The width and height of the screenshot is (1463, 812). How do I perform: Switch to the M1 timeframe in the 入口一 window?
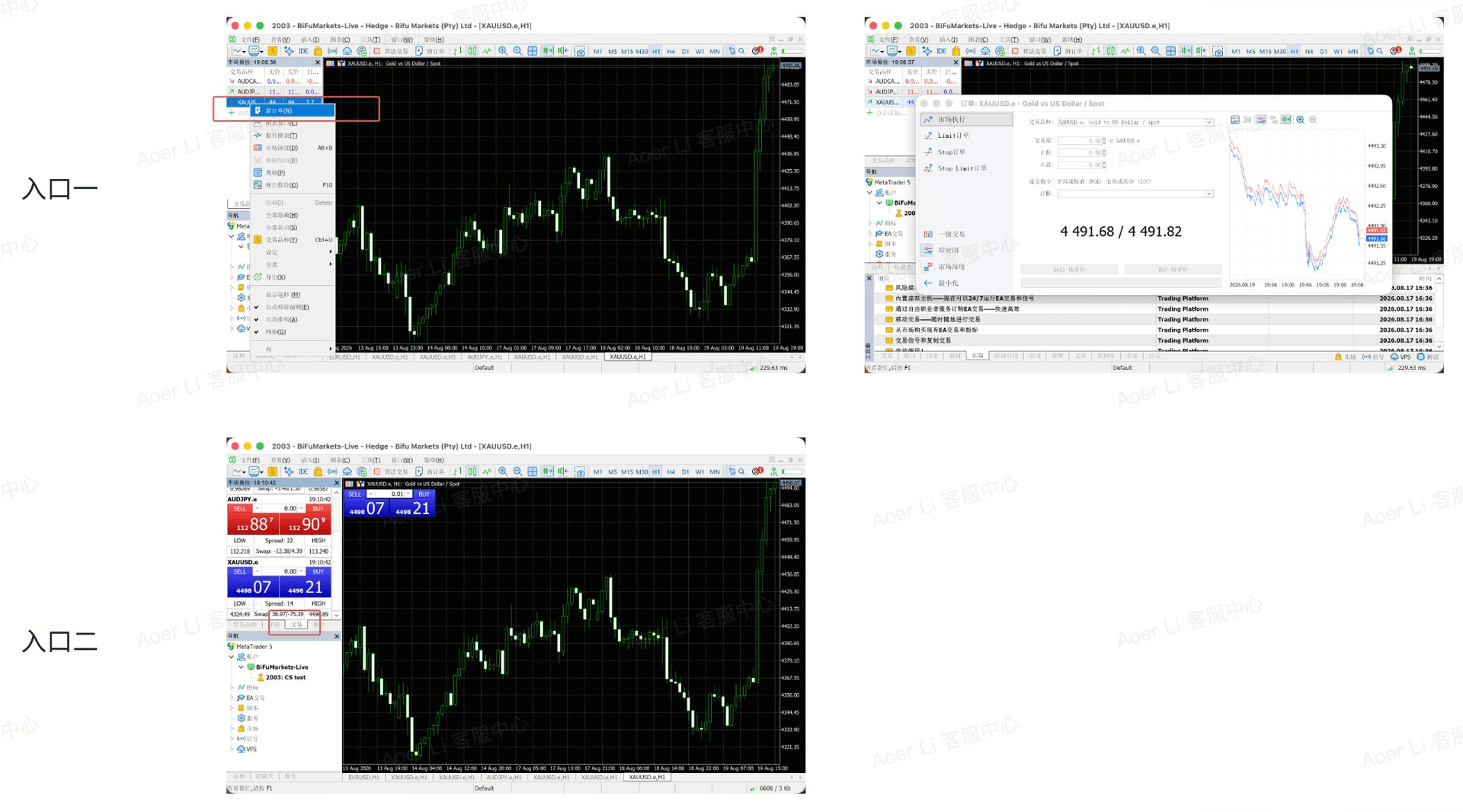tap(597, 52)
